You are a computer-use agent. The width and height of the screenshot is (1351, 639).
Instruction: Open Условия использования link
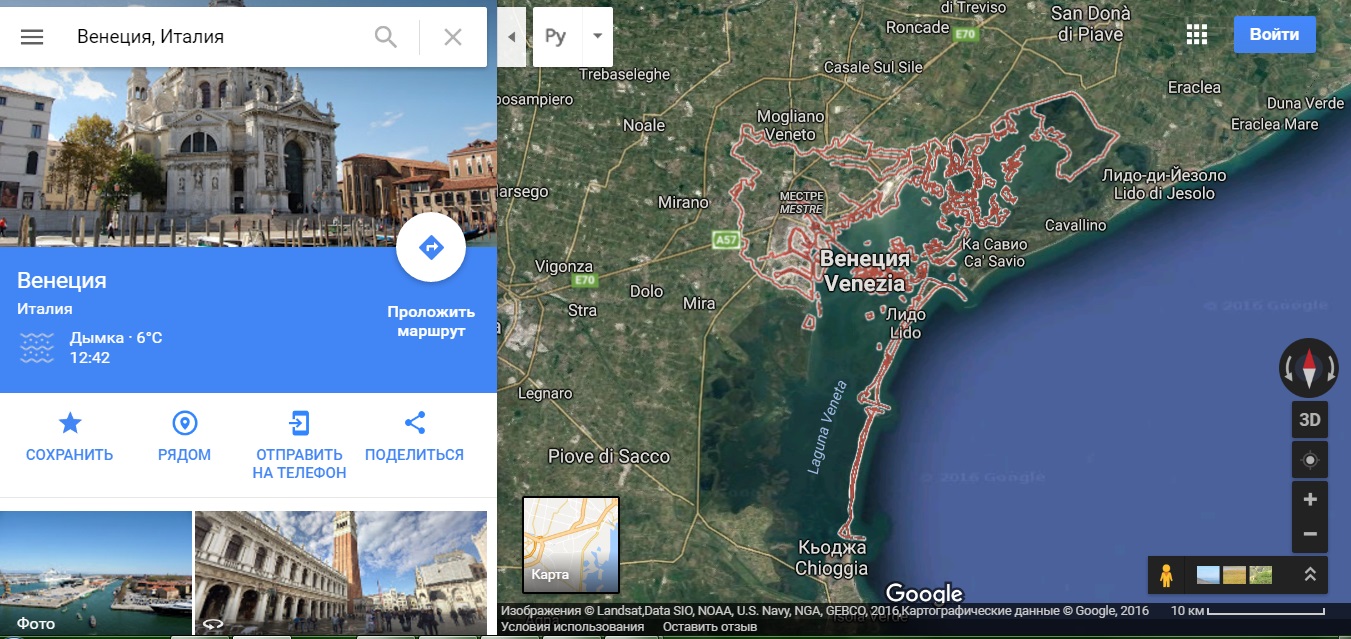pyautogui.click(x=572, y=627)
